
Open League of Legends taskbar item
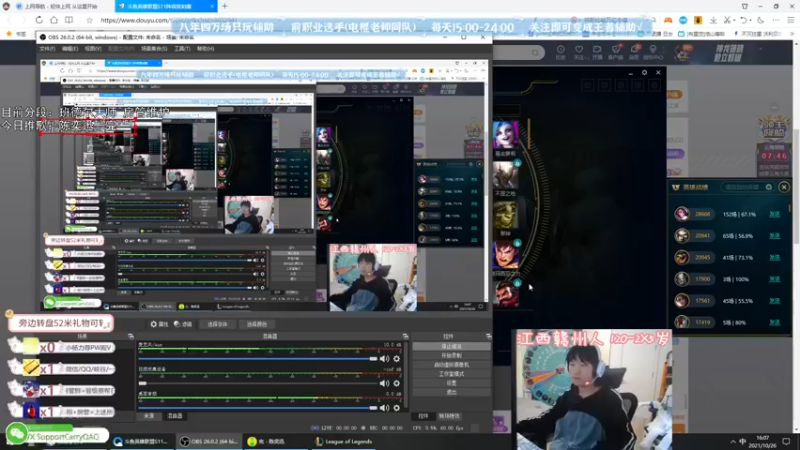(x=343, y=442)
